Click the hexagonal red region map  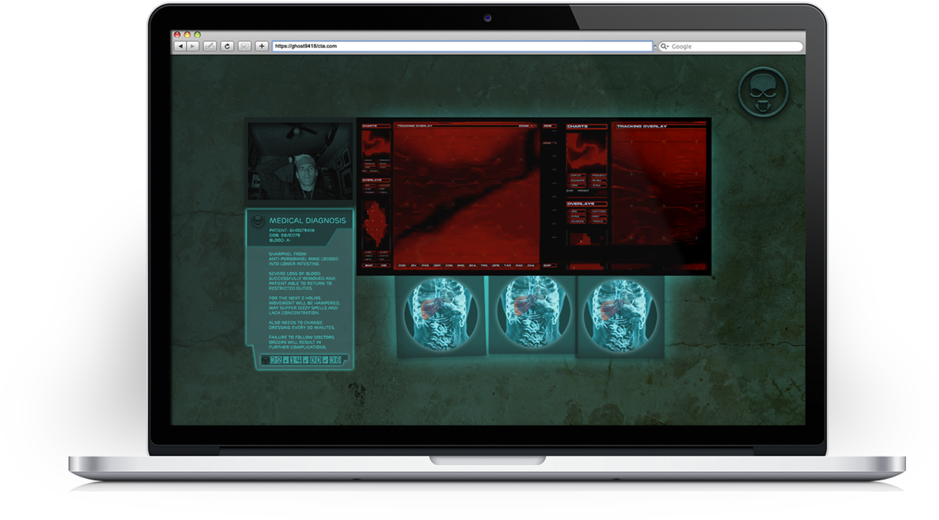375,223
